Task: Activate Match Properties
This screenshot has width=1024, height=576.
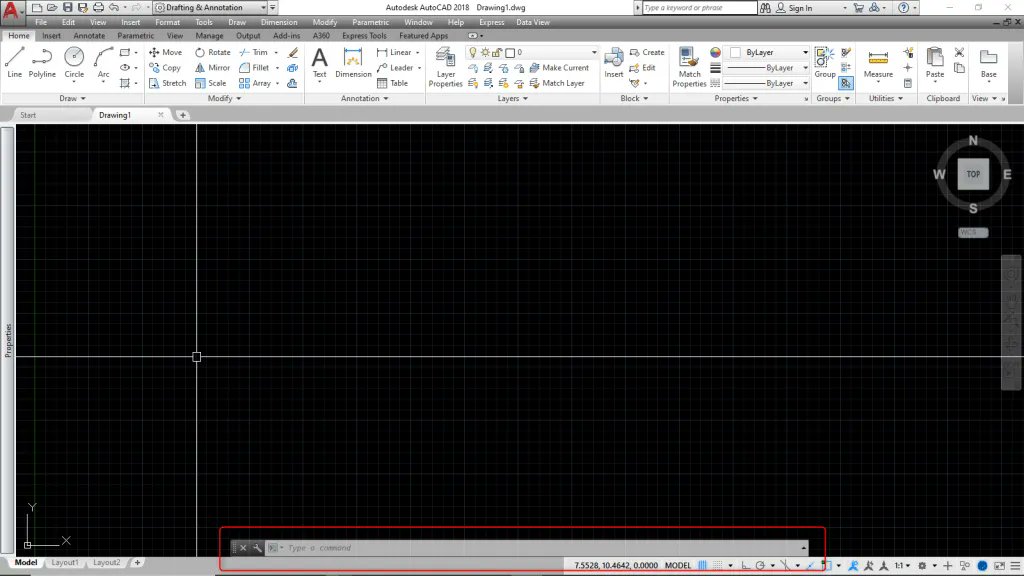Action: click(x=689, y=67)
